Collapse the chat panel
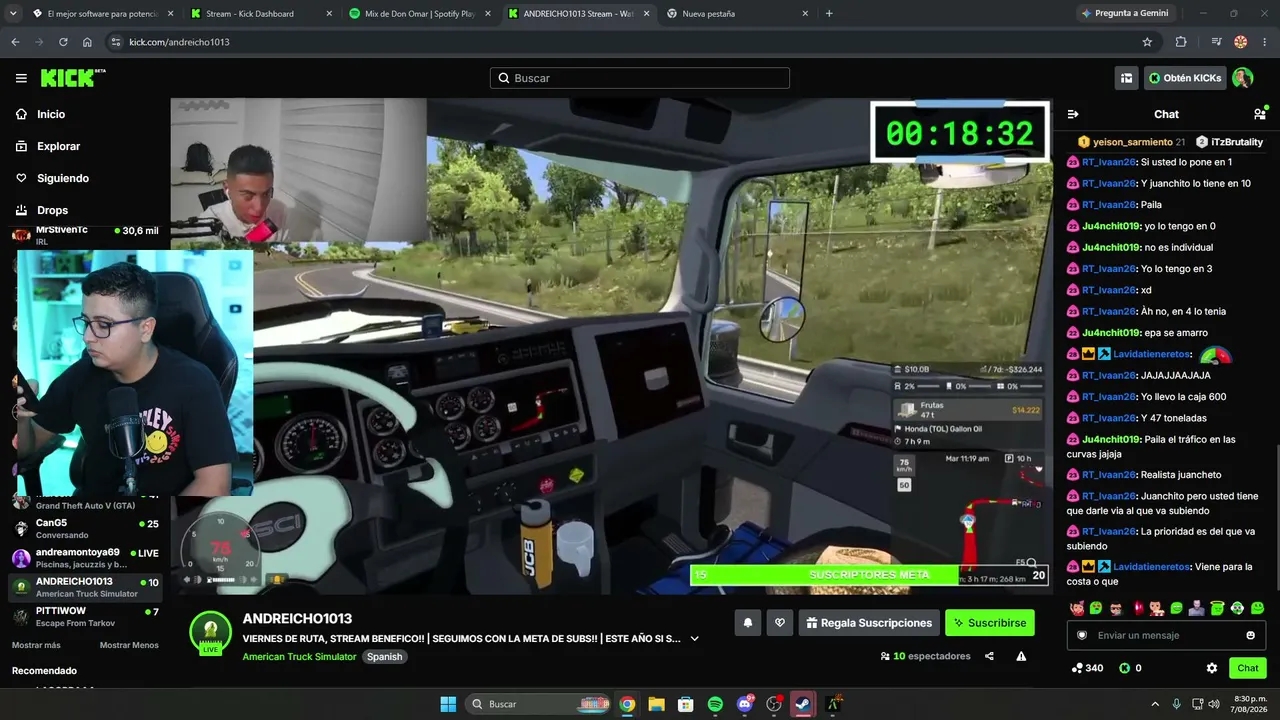1280x720 pixels. tap(1073, 114)
